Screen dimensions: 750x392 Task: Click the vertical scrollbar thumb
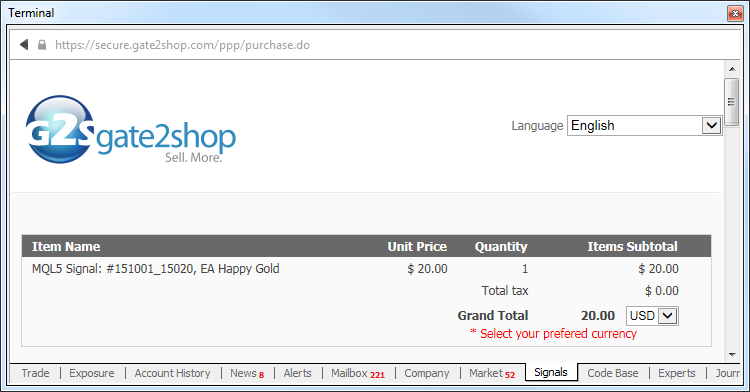click(x=732, y=102)
